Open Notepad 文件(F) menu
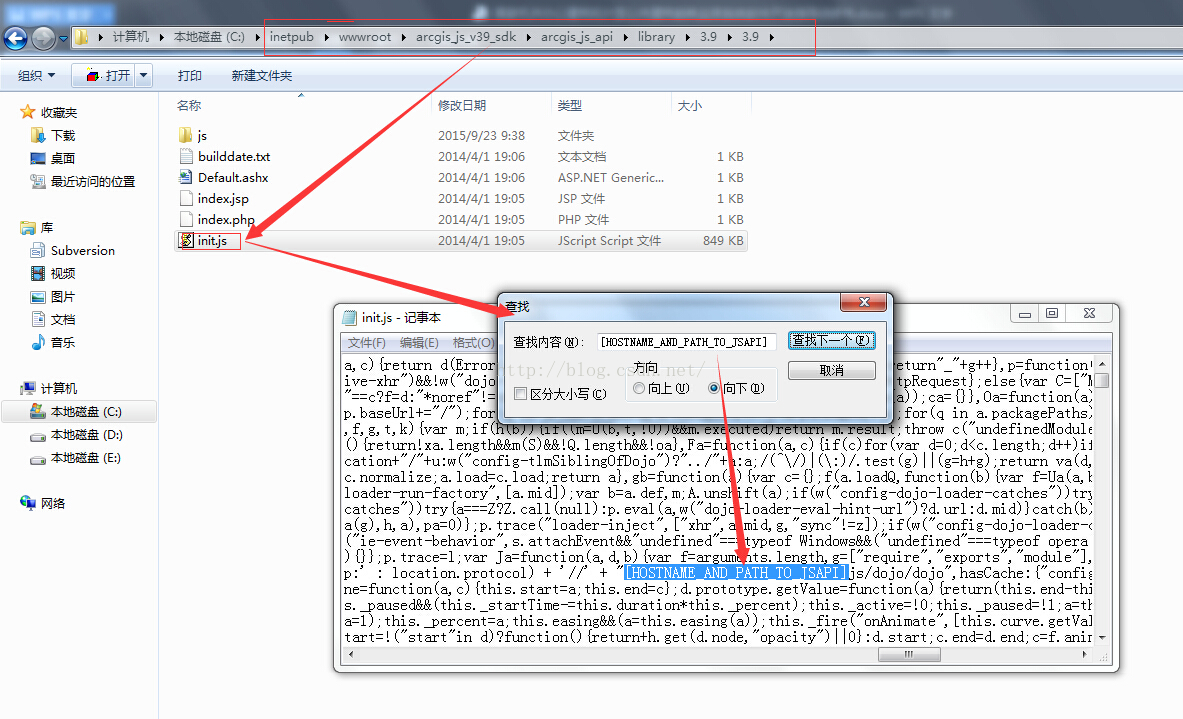Viewport: 1183px width, 719px height. (x=367, y=343)
